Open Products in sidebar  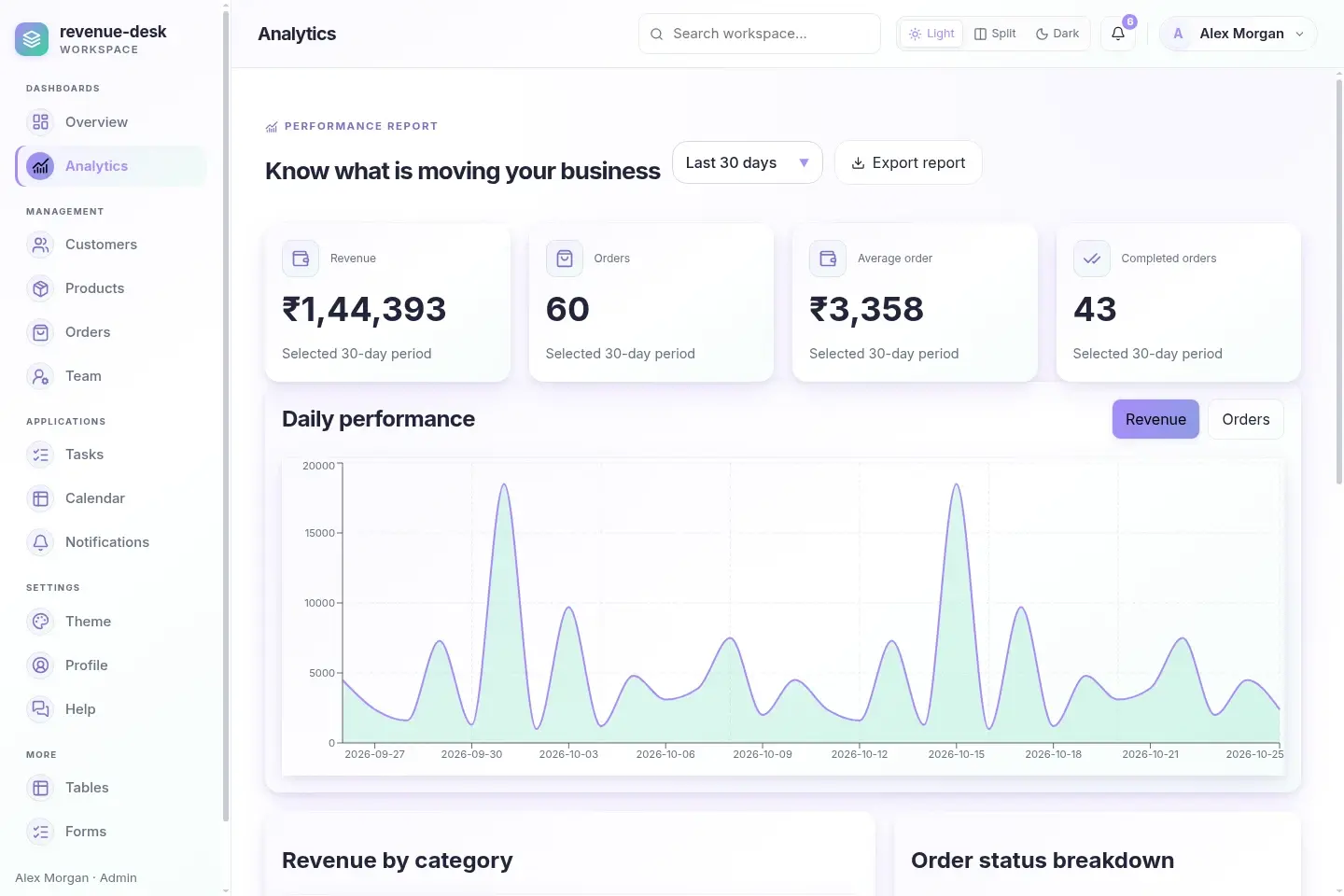click(x=112, y=288)
